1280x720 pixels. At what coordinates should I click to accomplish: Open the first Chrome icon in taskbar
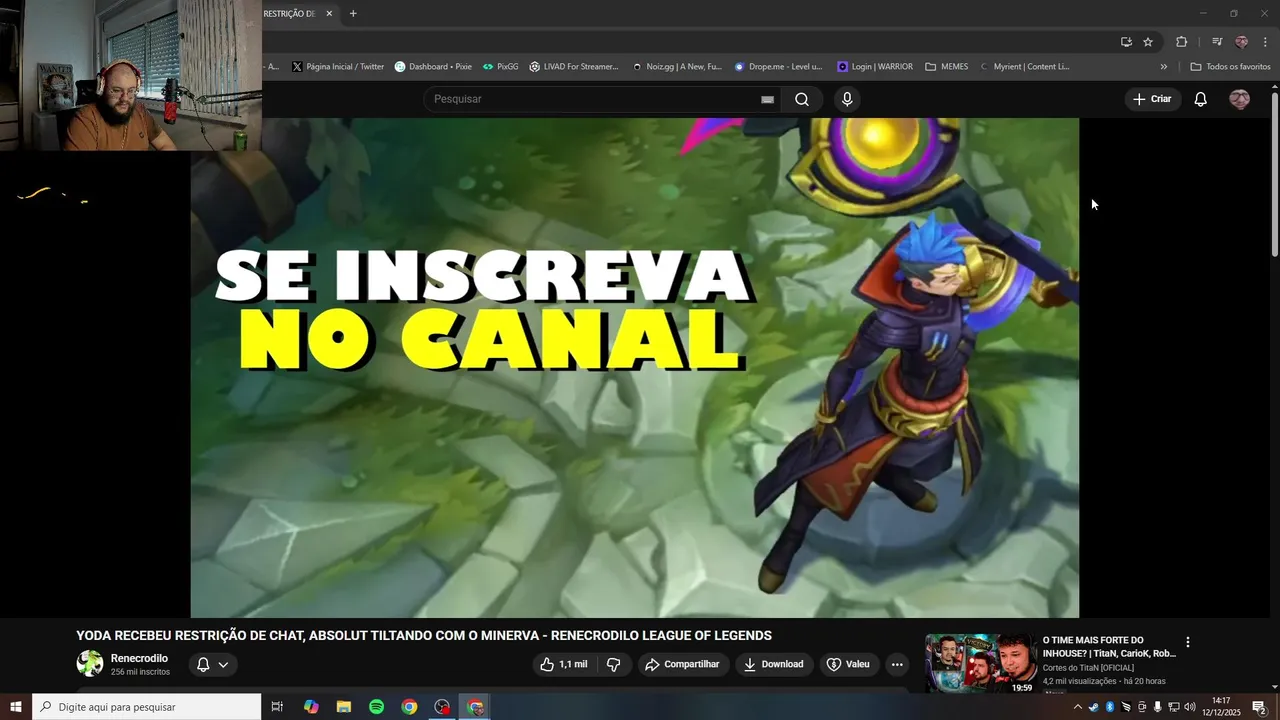click(x=409, y=707)
